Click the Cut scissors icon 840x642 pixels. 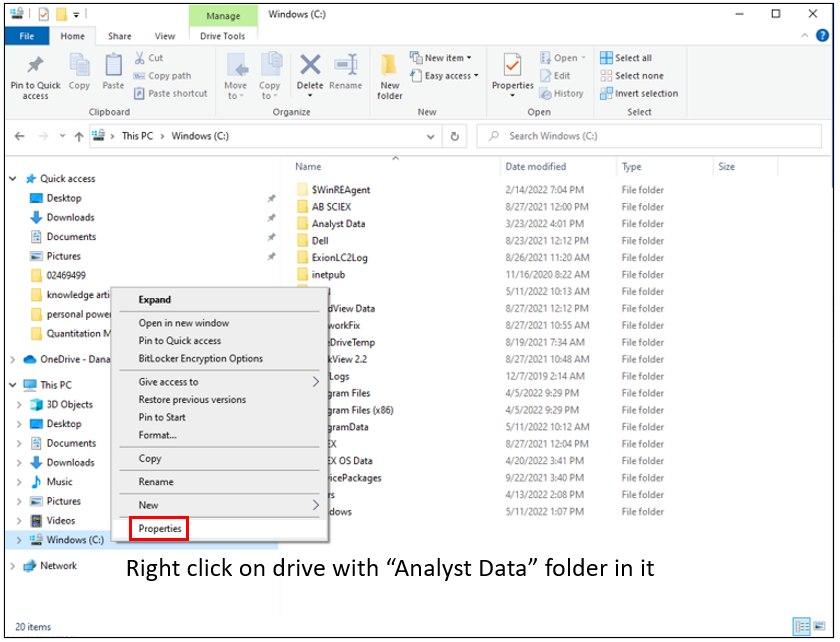140,57
